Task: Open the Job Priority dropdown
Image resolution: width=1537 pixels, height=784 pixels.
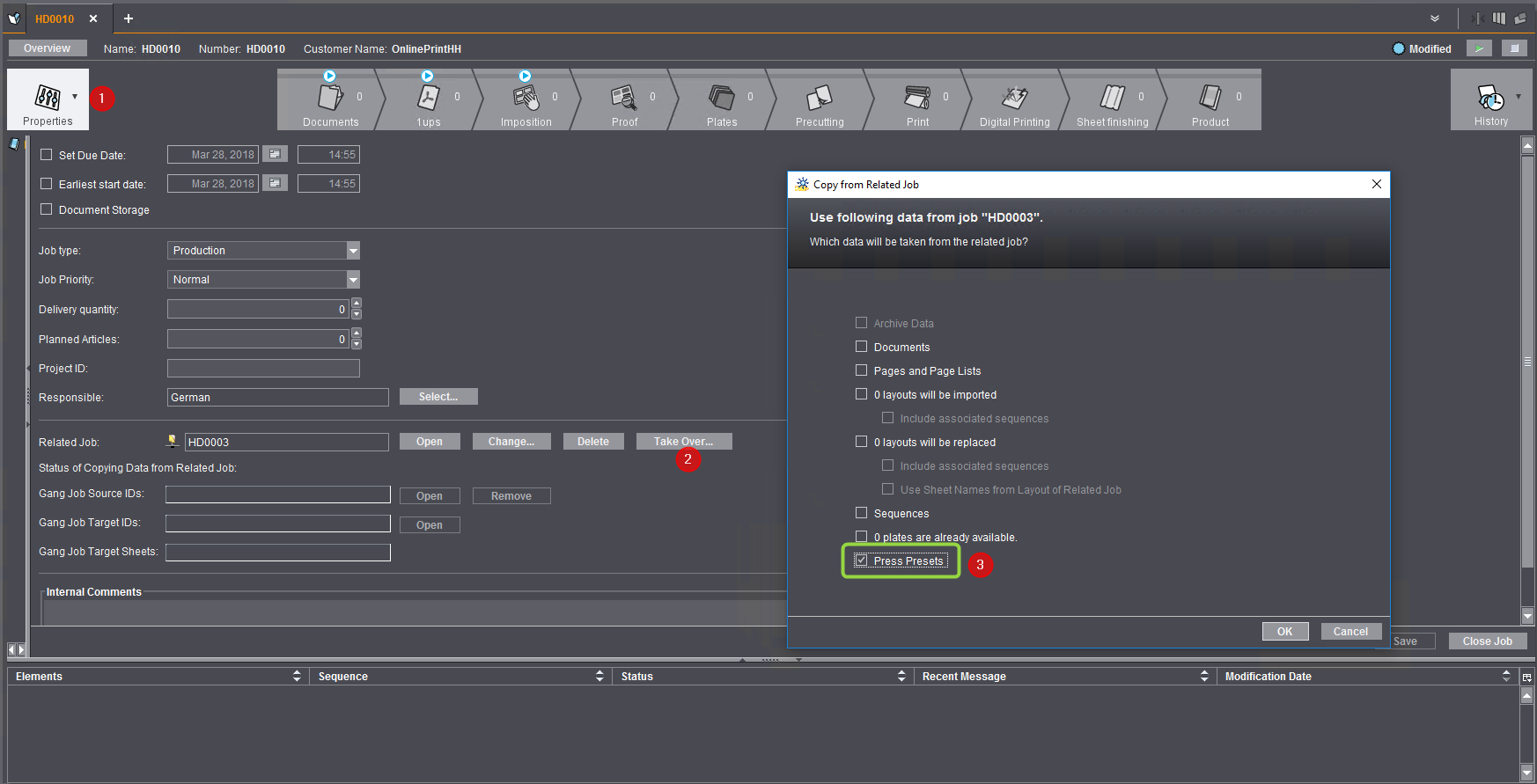Action: point(353,280)
